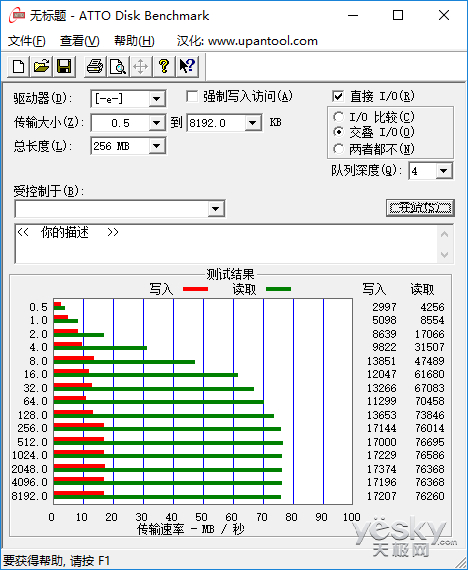Select the 交叠 I/O(O) radio option
Viewport: 468px width, 570px height.
tap(338, 132)
